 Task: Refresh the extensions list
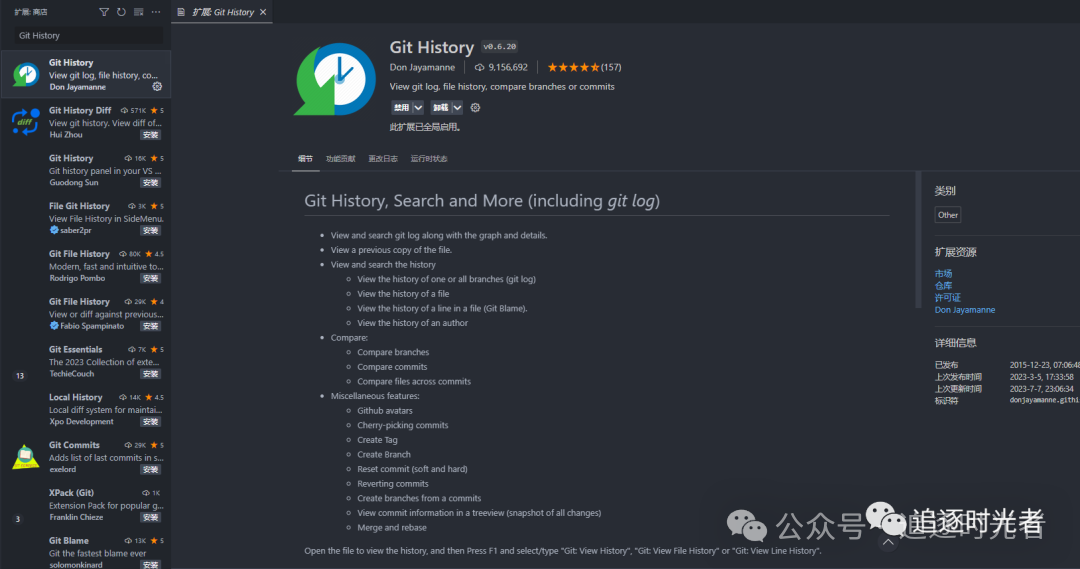[x=121, y=12]
